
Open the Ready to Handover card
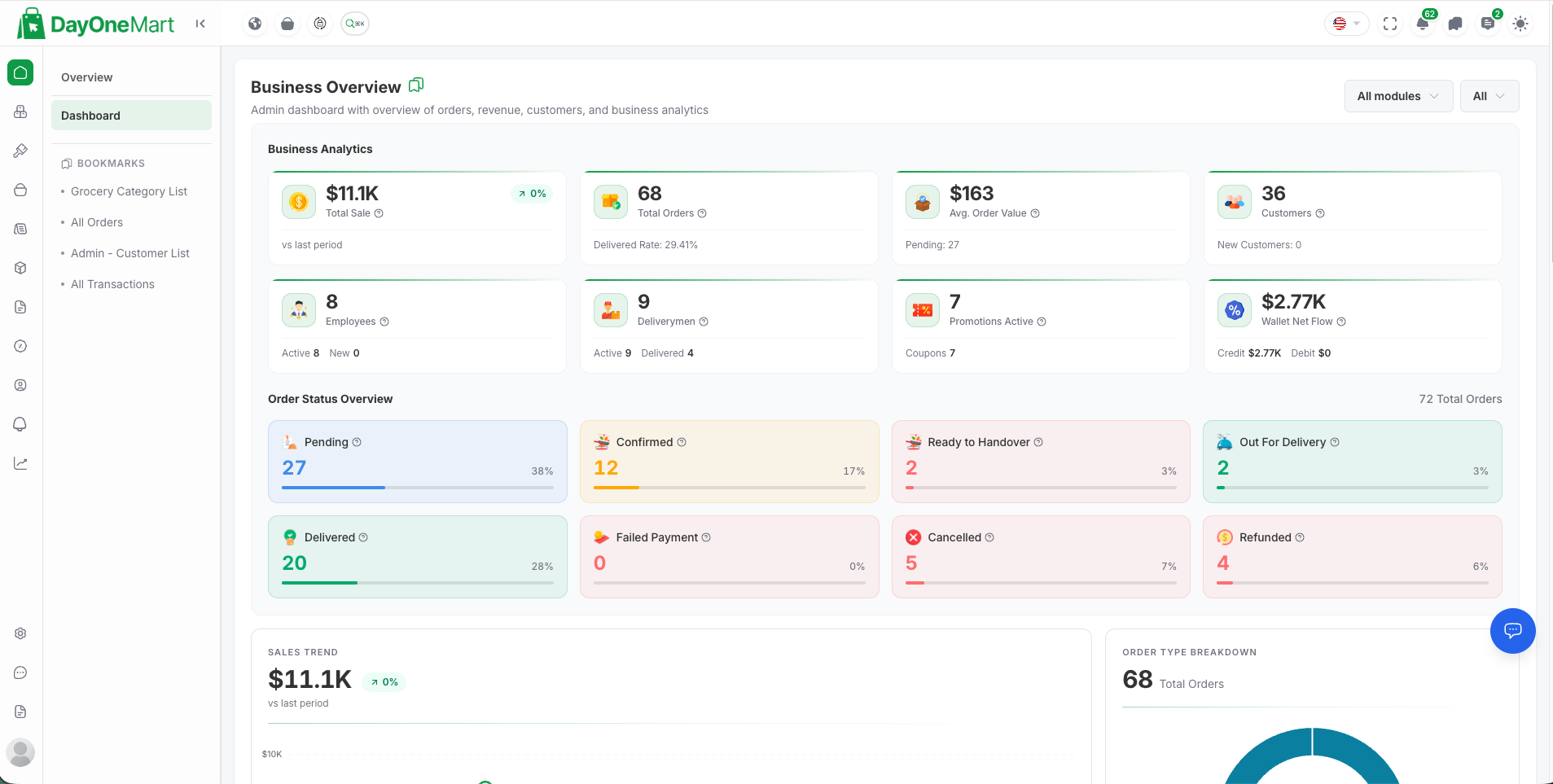(x=1041, y=462)
